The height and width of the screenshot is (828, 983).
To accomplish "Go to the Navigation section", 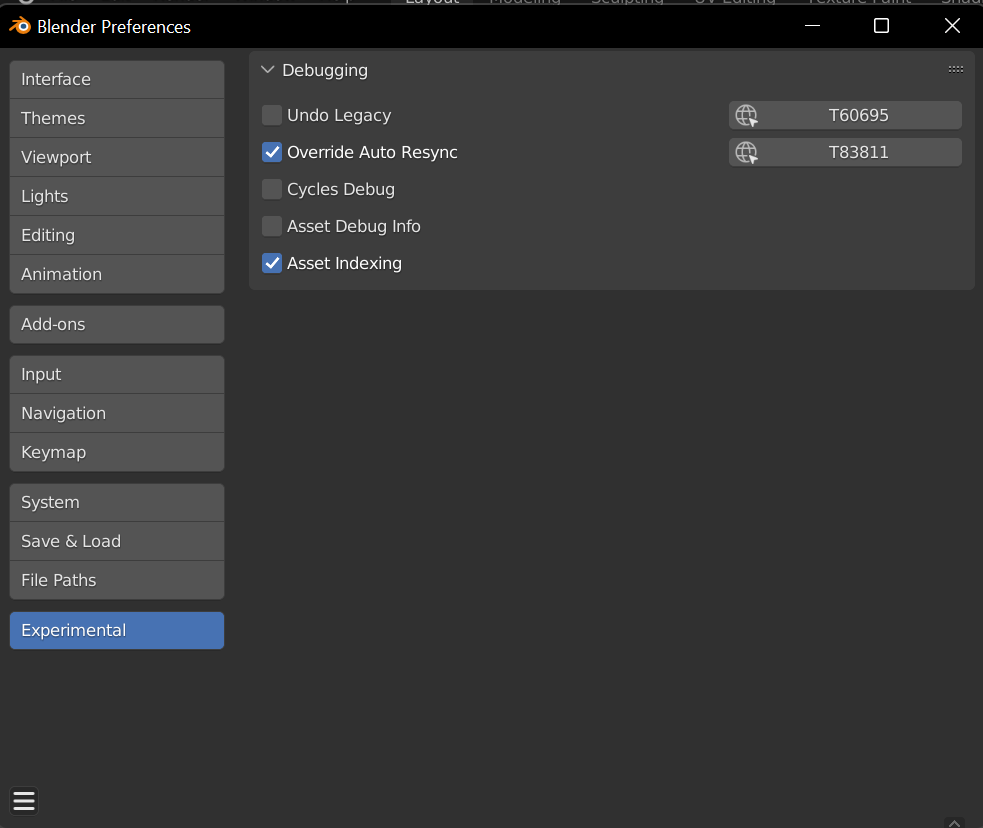I will (x=117, y=414).
